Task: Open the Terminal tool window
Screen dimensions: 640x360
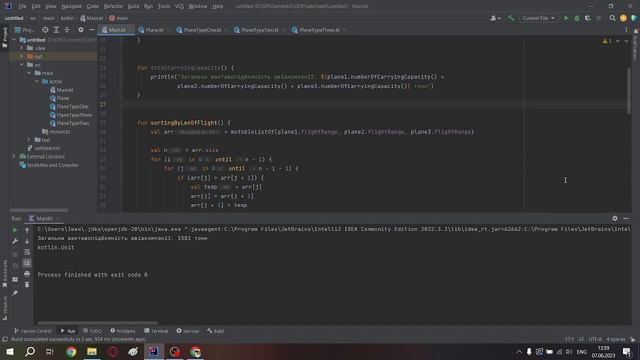Action: [x=156, y=331]
